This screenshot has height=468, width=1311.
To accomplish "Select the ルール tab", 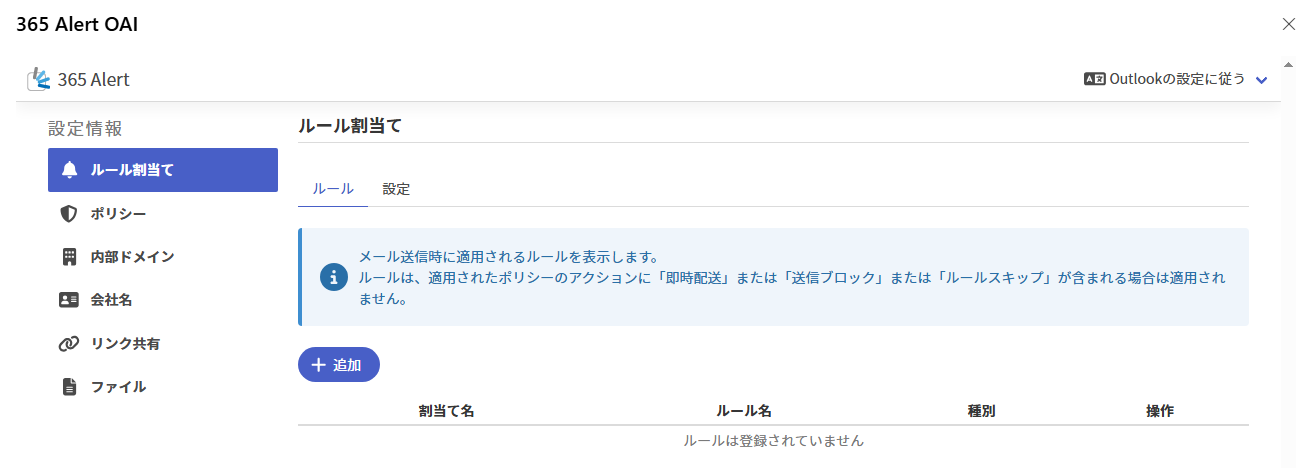I will point(333,189).
